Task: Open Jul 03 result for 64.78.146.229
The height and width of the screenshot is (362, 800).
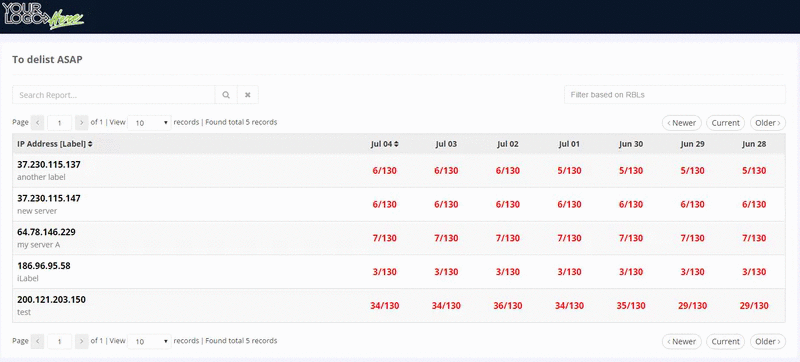Action: click(446, 238)
